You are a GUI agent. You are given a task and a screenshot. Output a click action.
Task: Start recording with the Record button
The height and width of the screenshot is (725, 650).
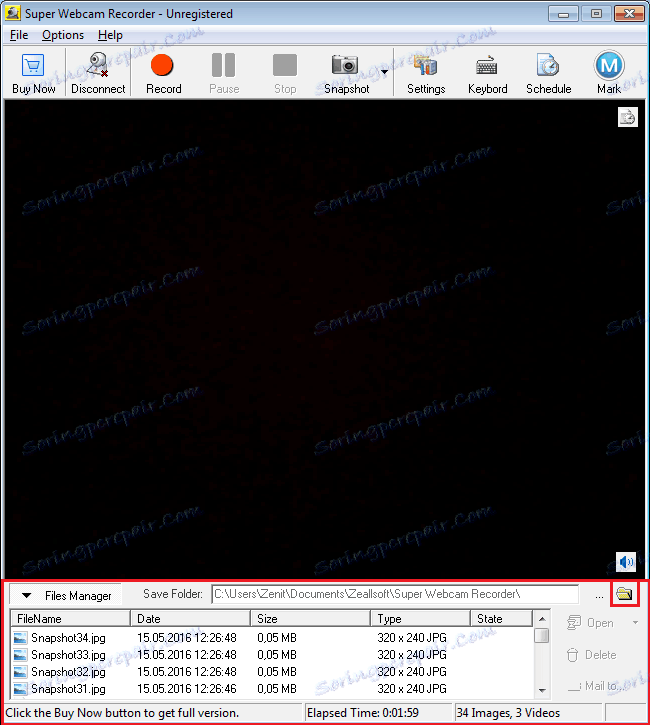163,73
